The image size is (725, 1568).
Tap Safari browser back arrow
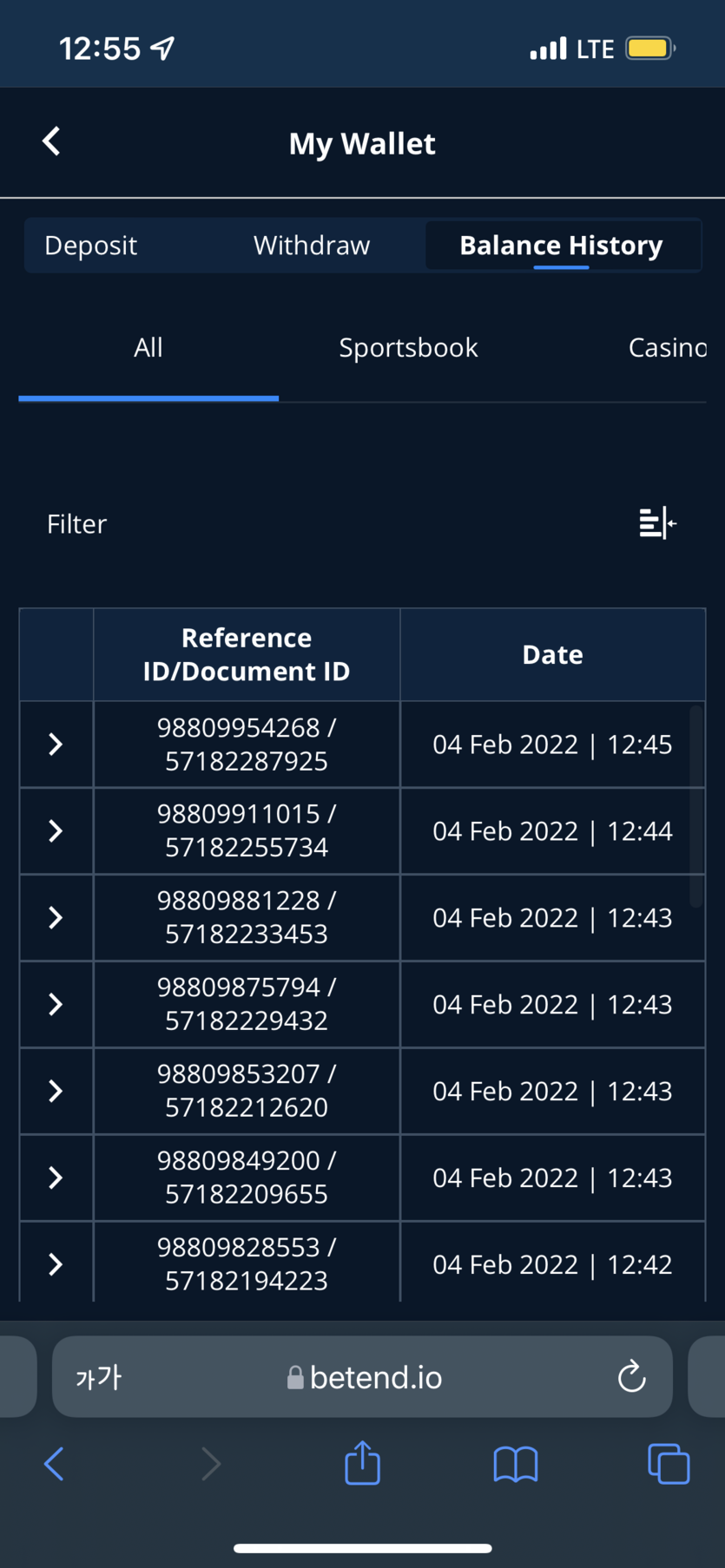pos(54,1464)
